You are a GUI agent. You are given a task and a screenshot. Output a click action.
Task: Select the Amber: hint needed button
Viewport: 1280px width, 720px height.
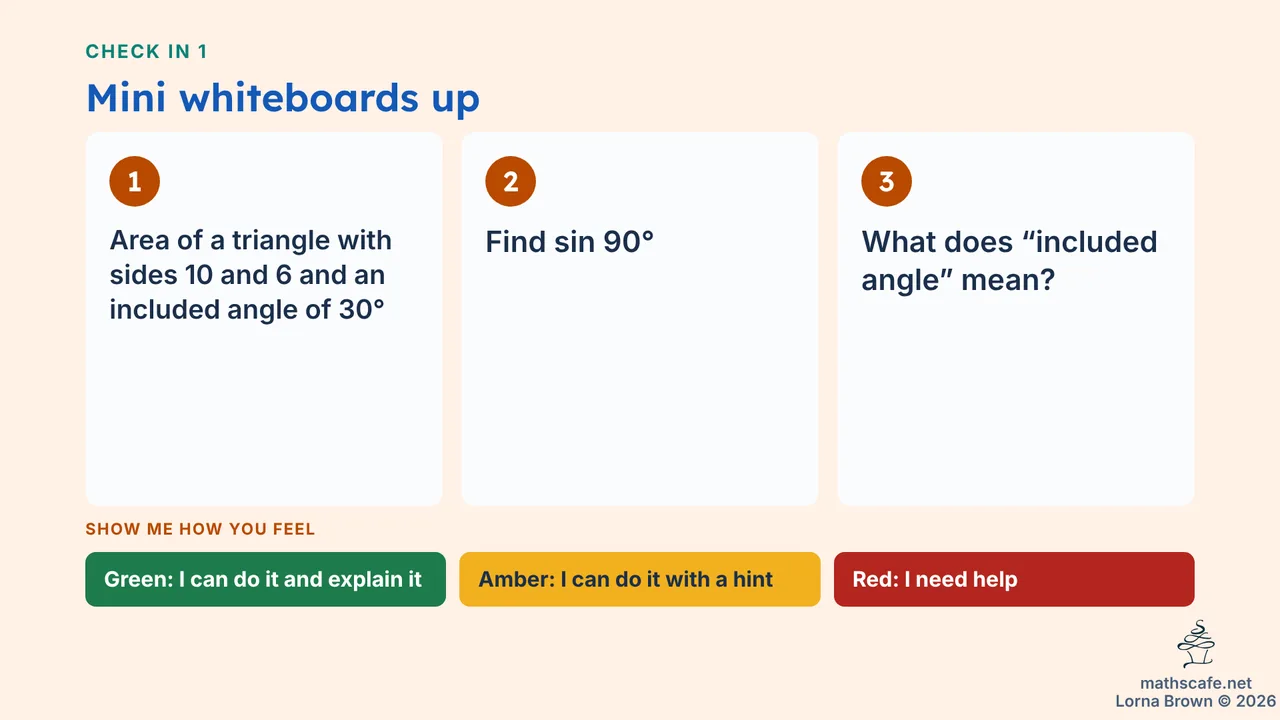pos(640,579)
